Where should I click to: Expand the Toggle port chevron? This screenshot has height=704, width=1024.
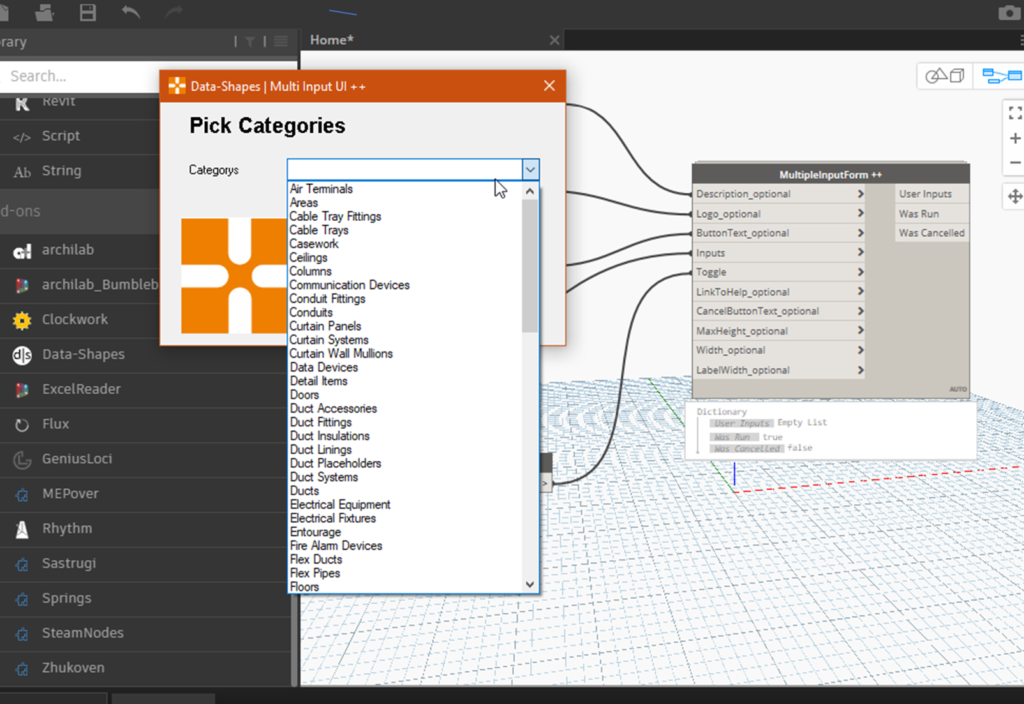tap(861, 272)
